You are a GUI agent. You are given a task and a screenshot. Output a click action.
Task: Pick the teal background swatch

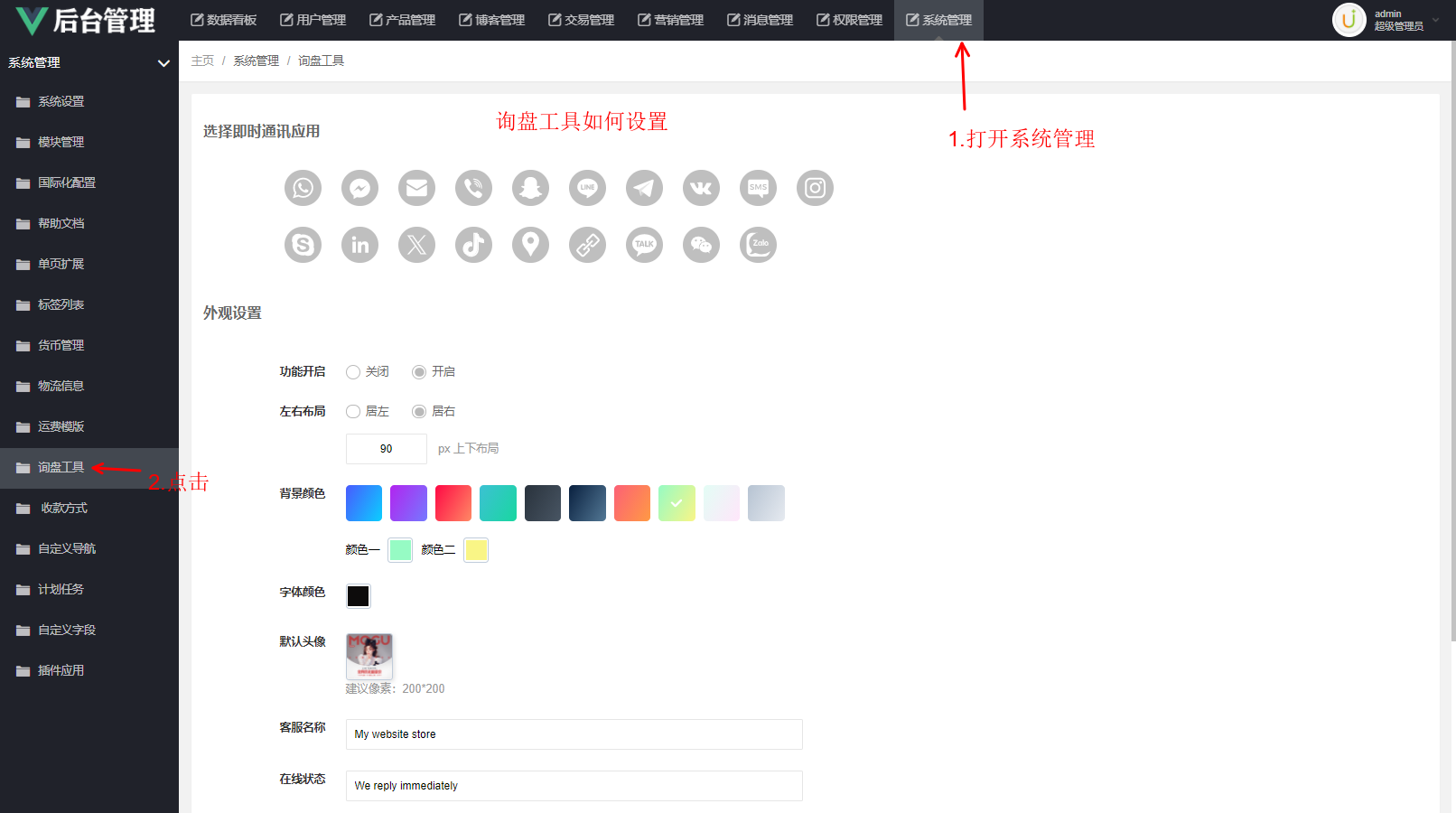click(x=498, y=503)
